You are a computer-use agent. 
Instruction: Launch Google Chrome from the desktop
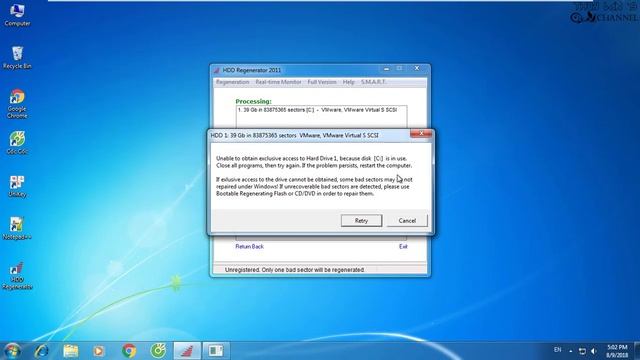coord(17,104)
